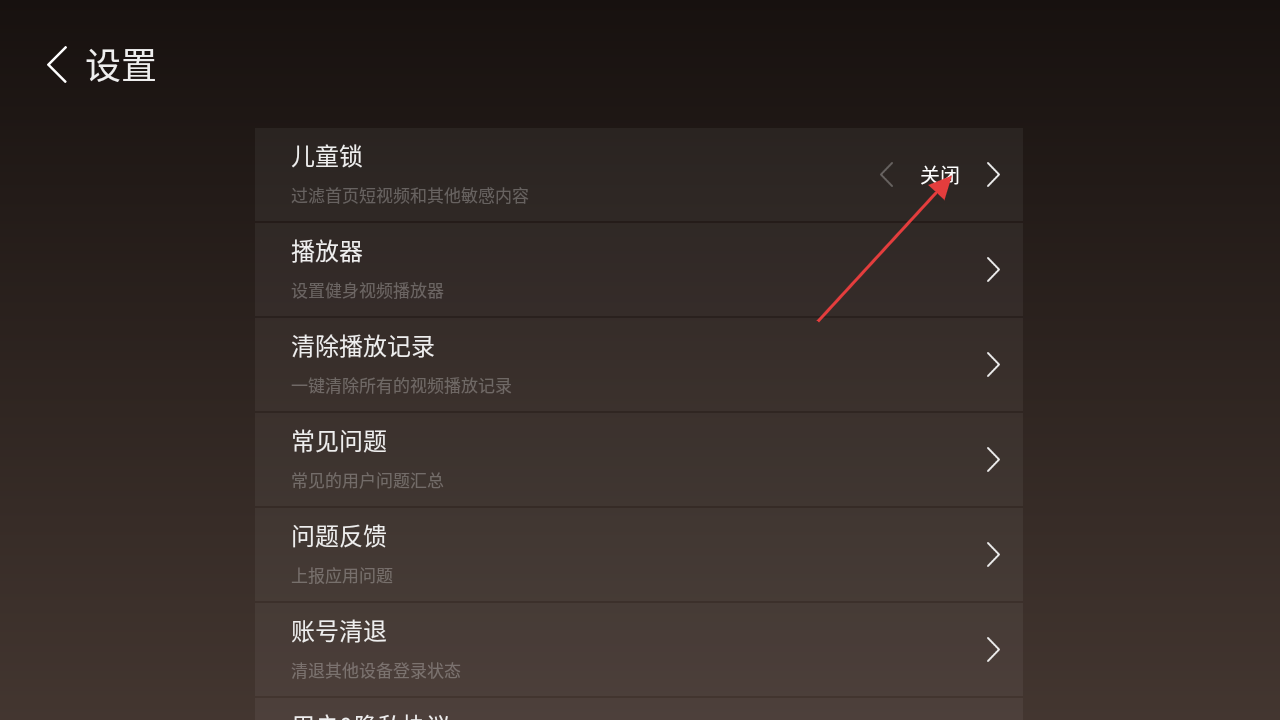Select the 播放器 menu entry
The image size is (1280, 720).
(x=639, y=270)
